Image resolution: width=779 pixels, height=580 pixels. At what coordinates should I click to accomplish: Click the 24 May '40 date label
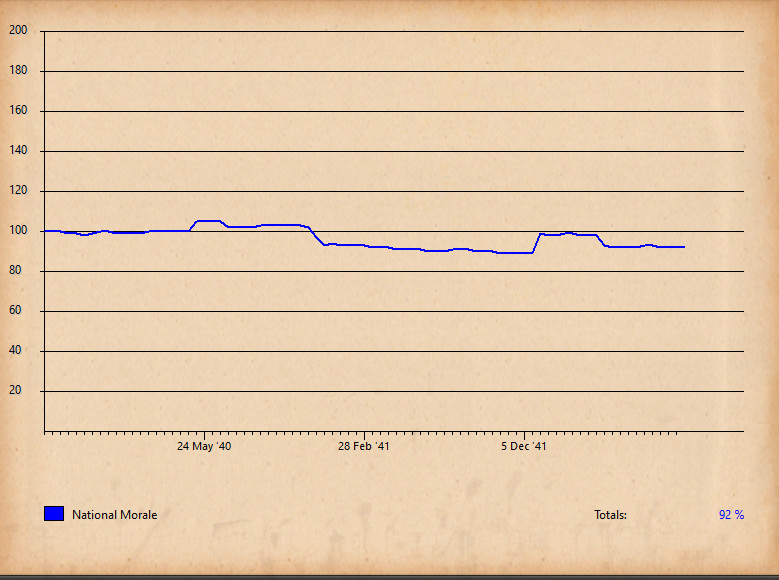(x=204, y=446)
